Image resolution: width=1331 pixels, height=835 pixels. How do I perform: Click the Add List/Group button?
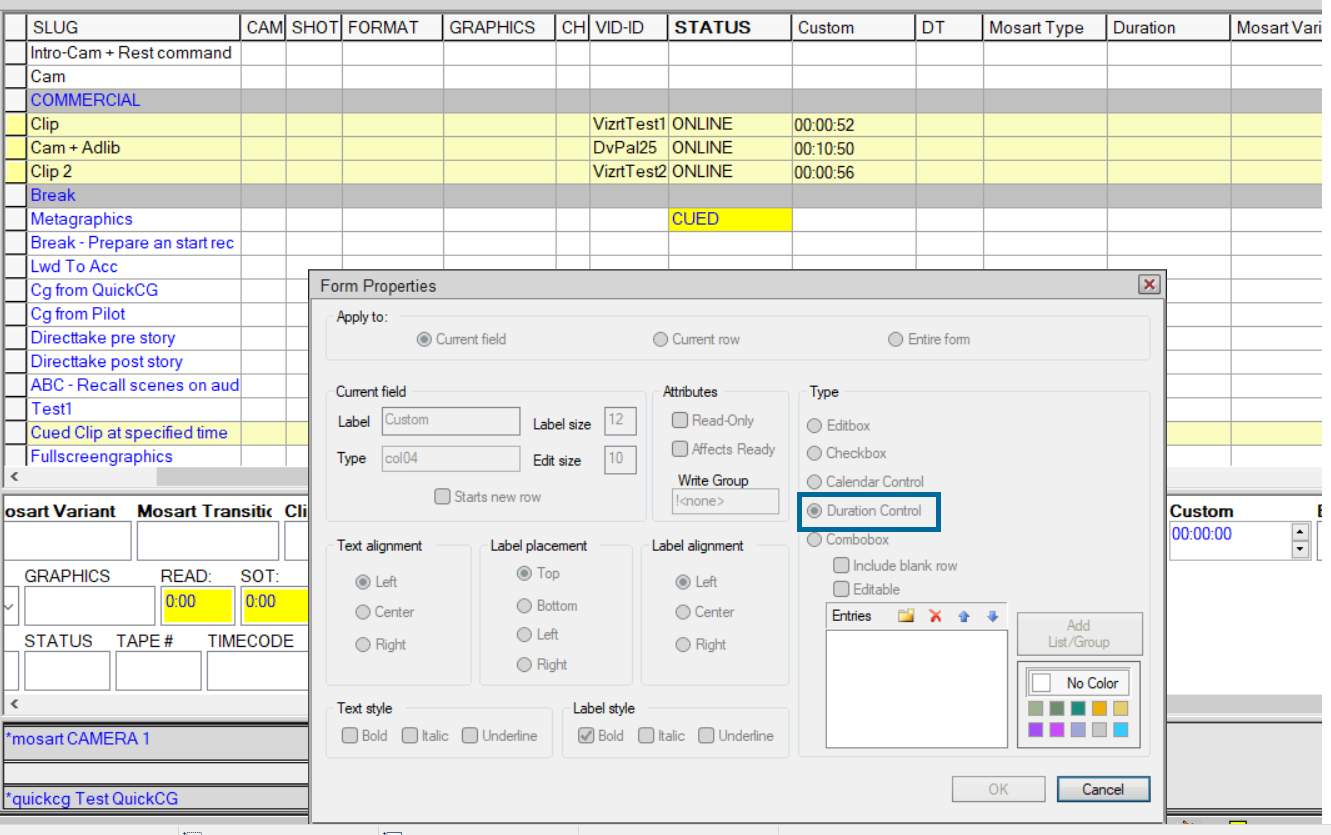coord(1079,633)
